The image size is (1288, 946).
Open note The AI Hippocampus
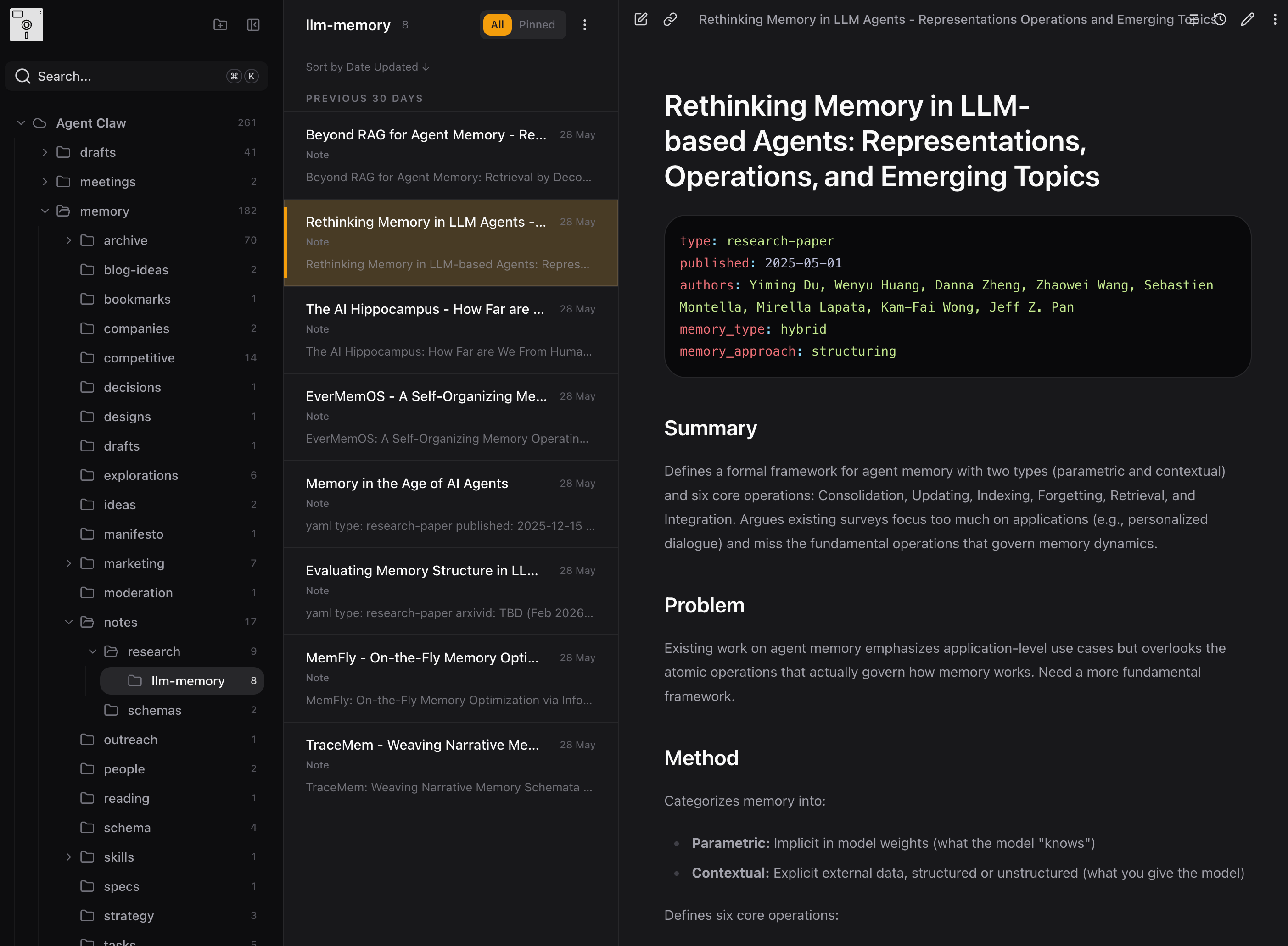pos(450,330)
